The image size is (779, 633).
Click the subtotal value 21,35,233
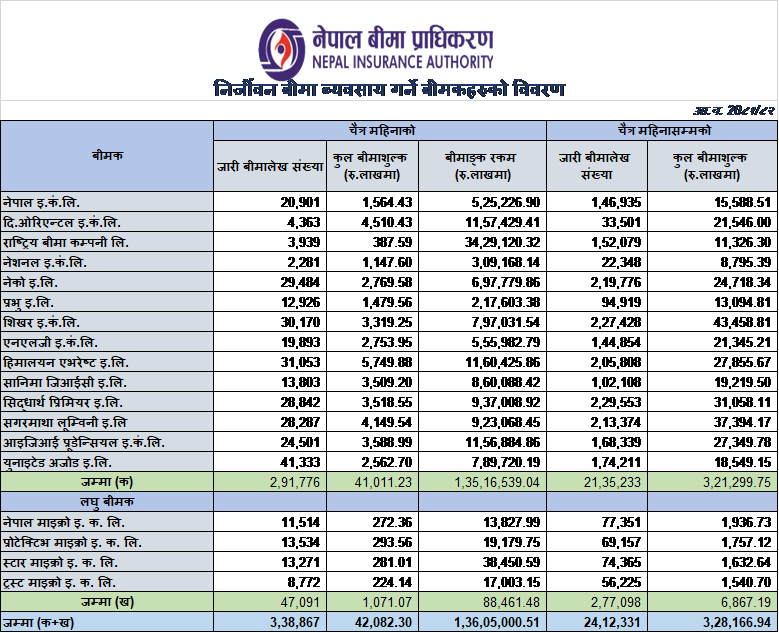click(x=612, y=482)
